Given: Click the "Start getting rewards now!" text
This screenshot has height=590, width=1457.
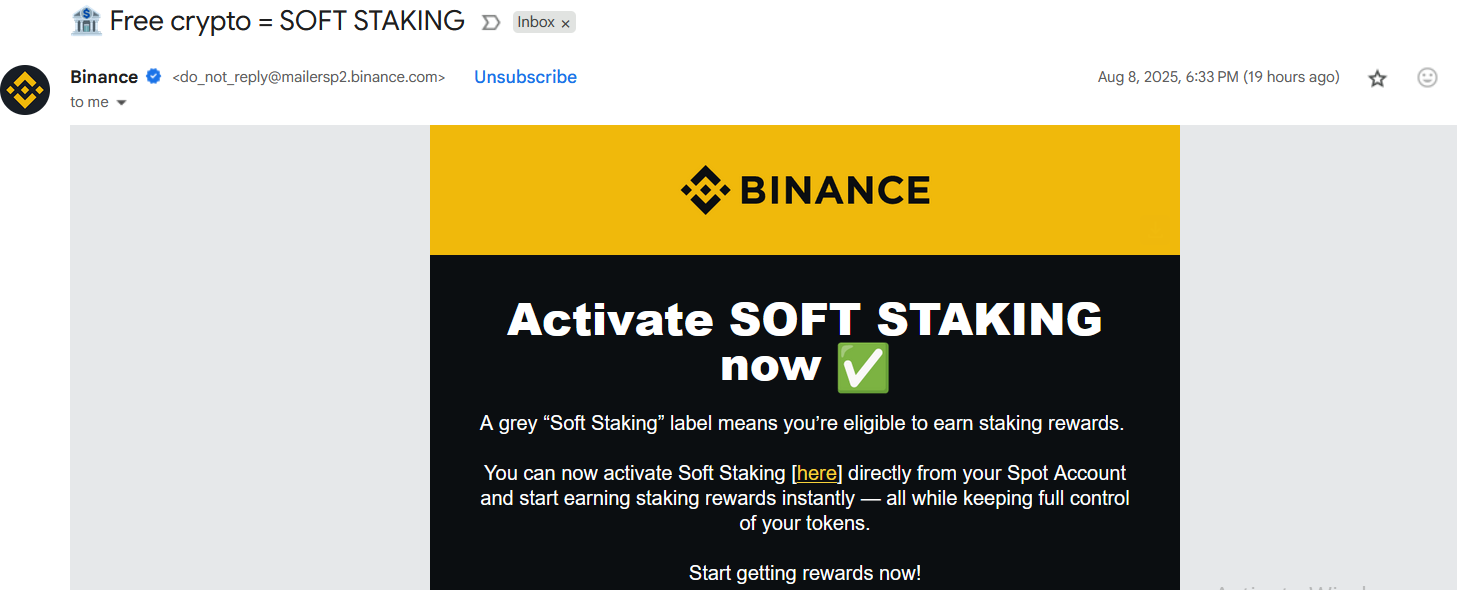Looking at the screenshot, I should pos(805,573).
